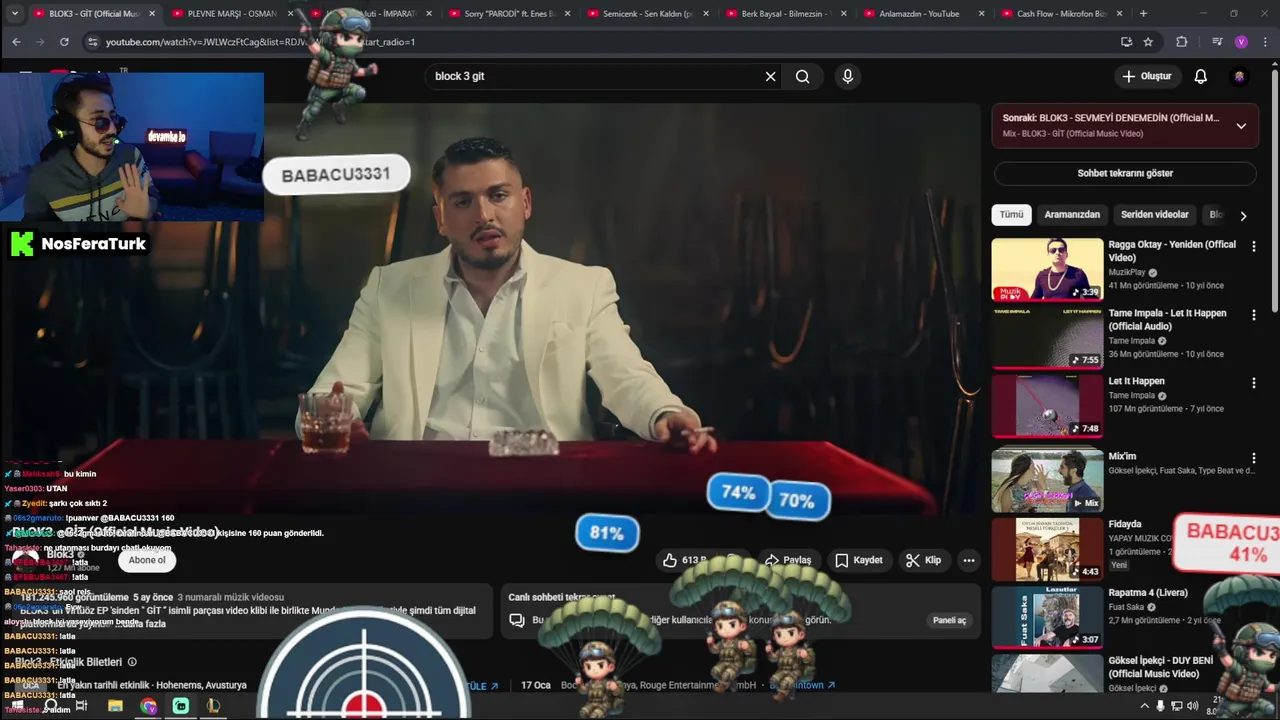Open options for Ragga Oktay - Yeniden video
The image size is (1280, 720).
1253,246
